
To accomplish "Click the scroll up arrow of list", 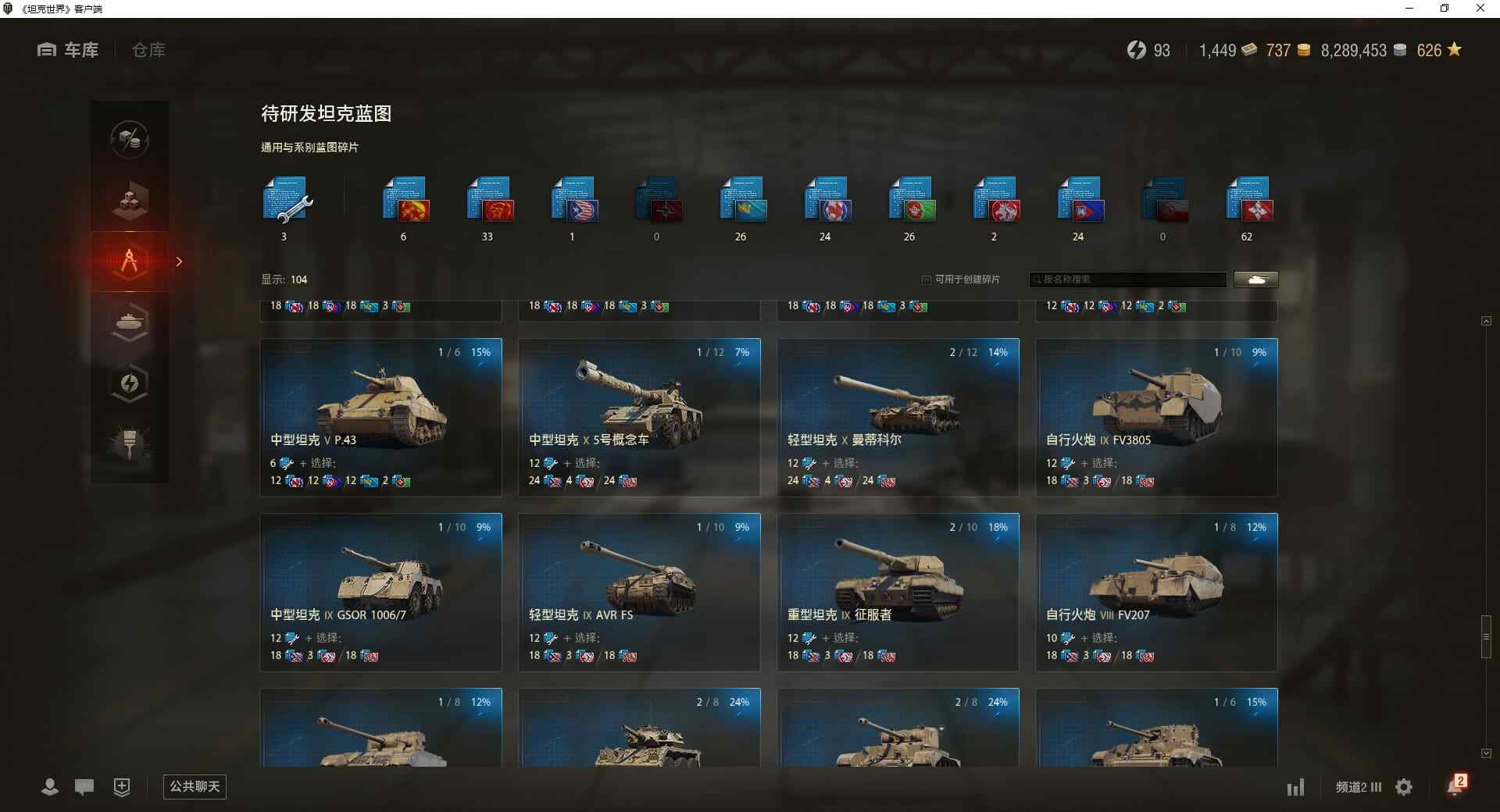I will tap(1486, 321).
